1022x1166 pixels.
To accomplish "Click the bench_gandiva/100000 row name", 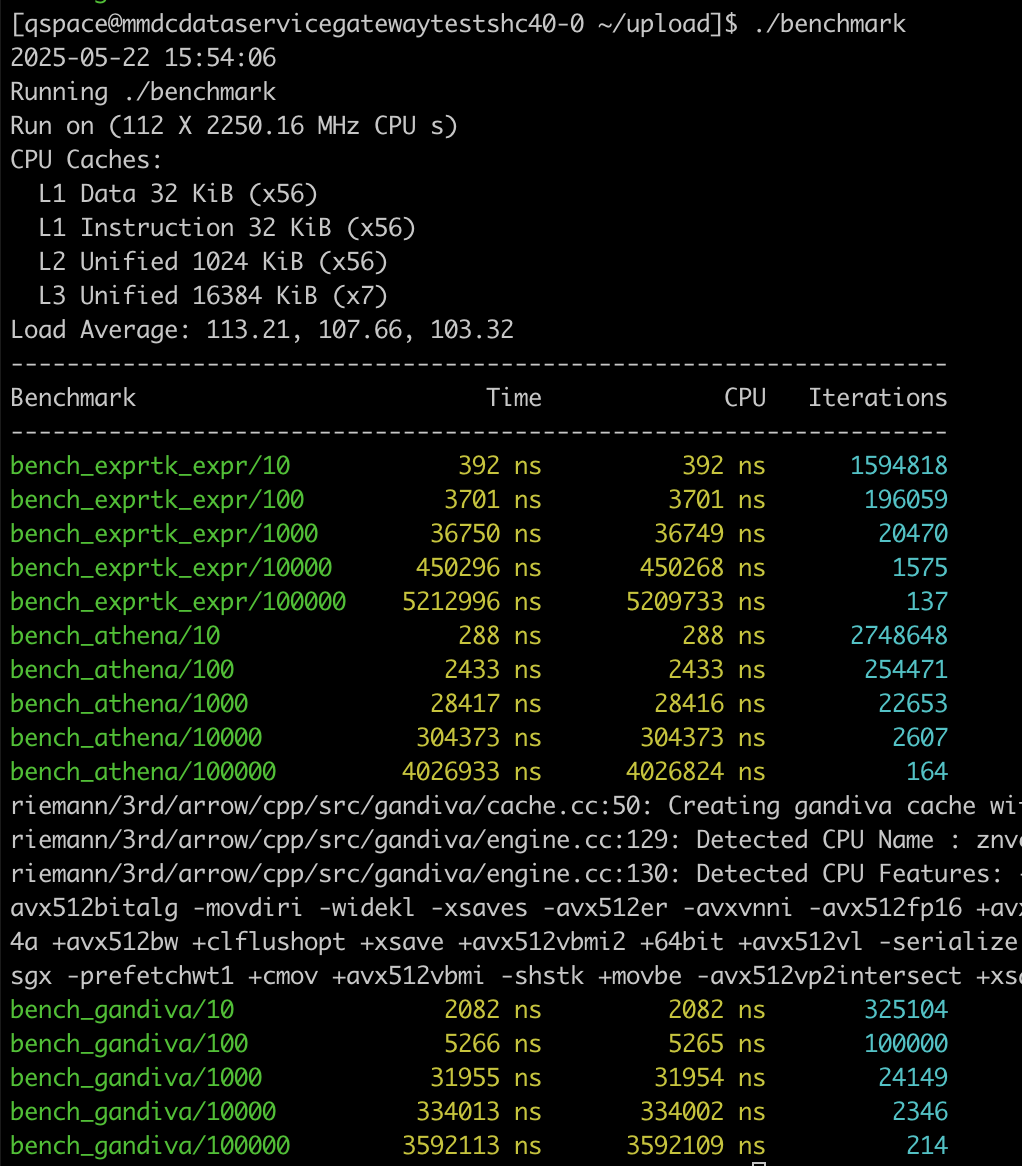I will click(x=150, y=1146).
